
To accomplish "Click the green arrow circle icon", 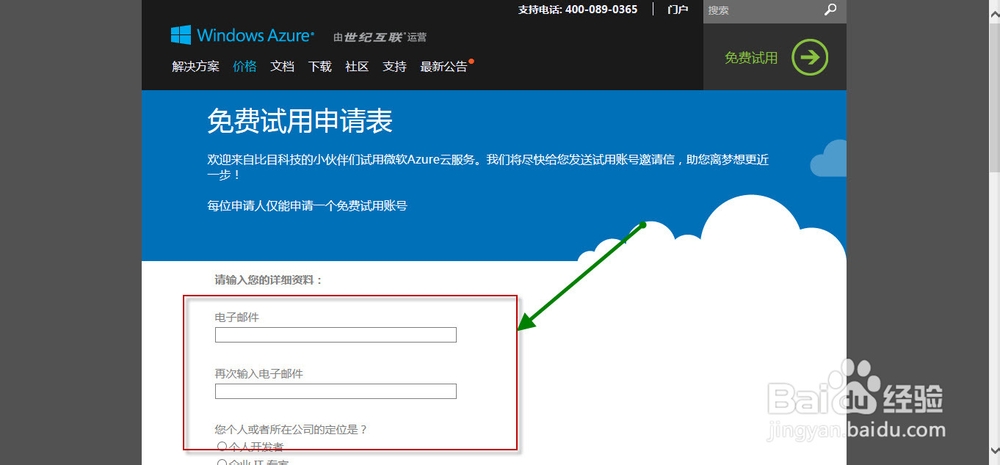I will click(810, 57).
